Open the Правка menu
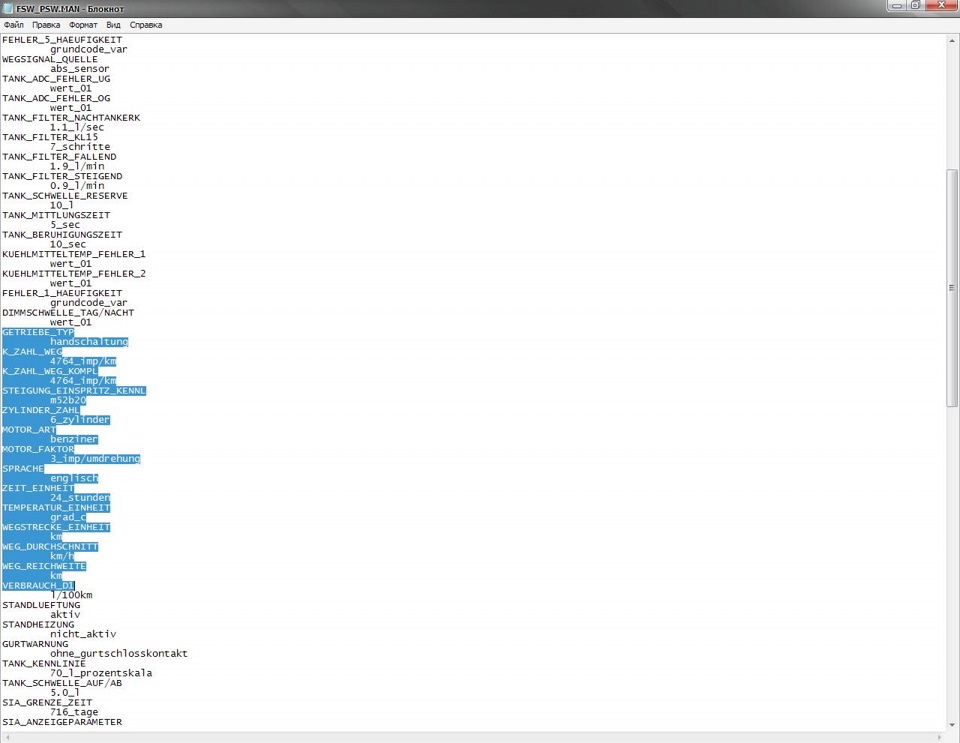Image resolution: width=960 pixels, height=743 pixels. [46, 25]
